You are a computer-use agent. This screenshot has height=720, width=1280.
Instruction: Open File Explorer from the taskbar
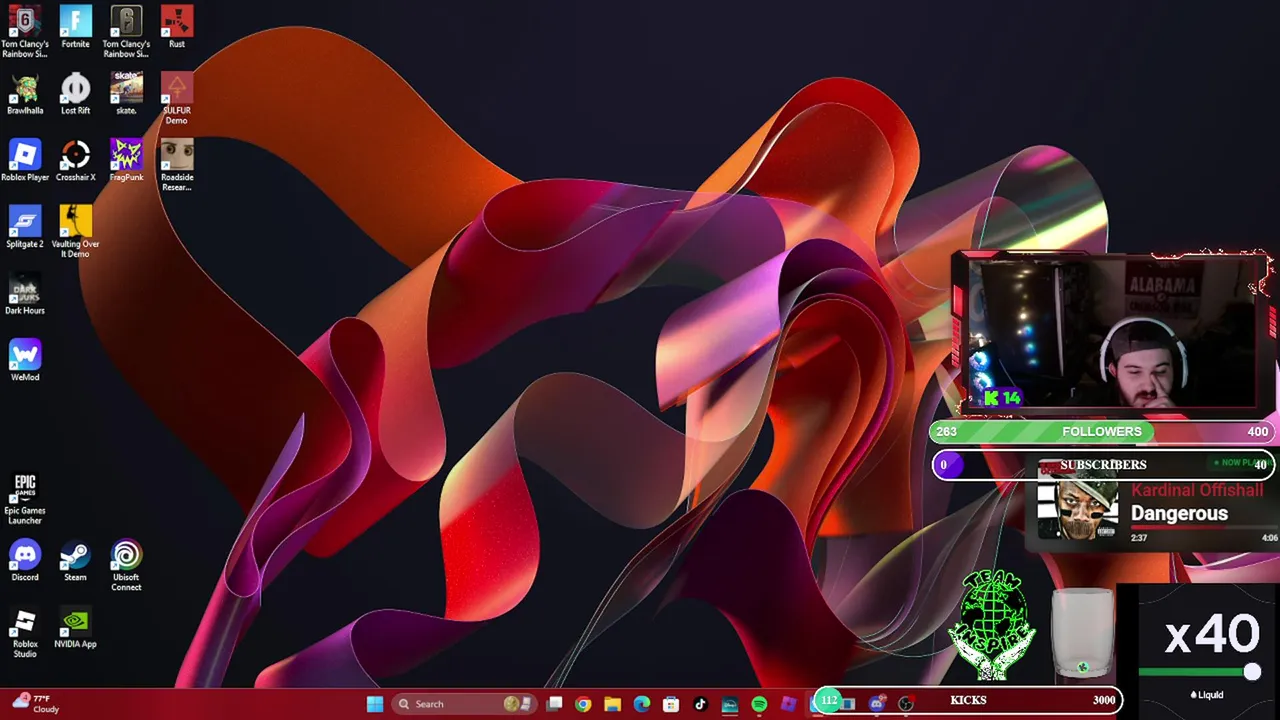tap(612, 704)
